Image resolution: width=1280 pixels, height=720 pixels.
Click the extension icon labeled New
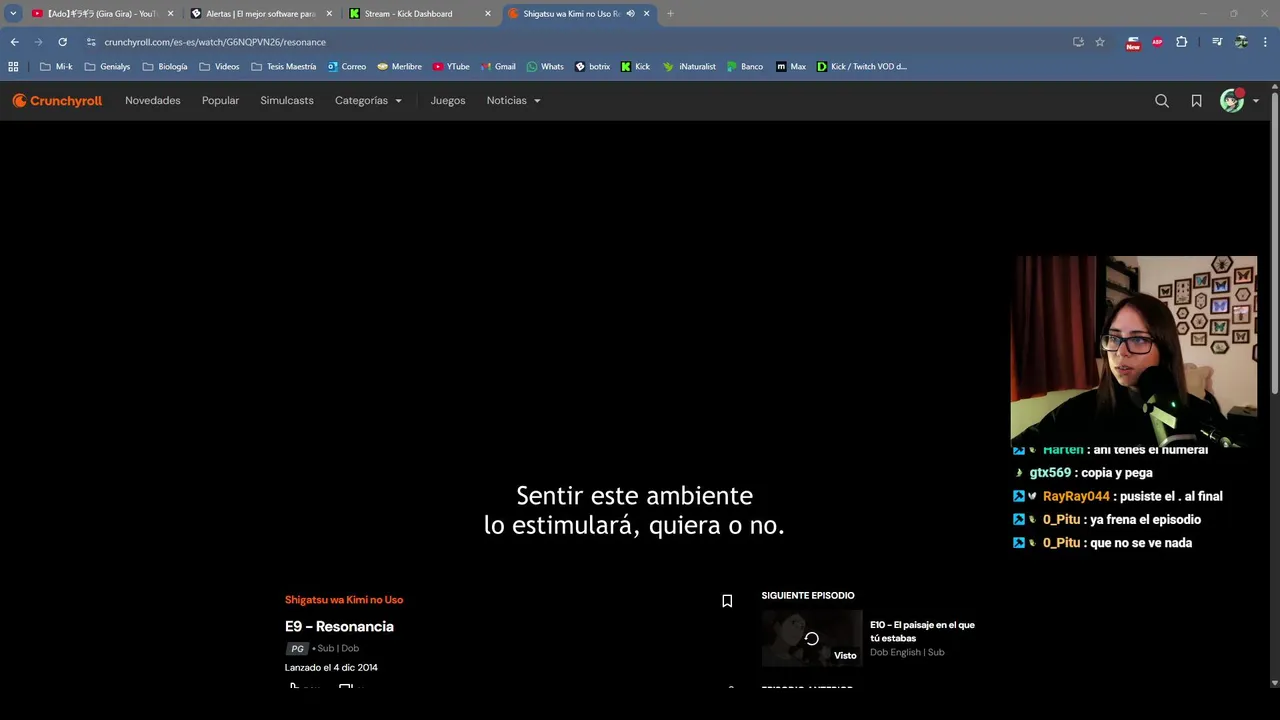pyautogui.click(x=1133, y=43)
